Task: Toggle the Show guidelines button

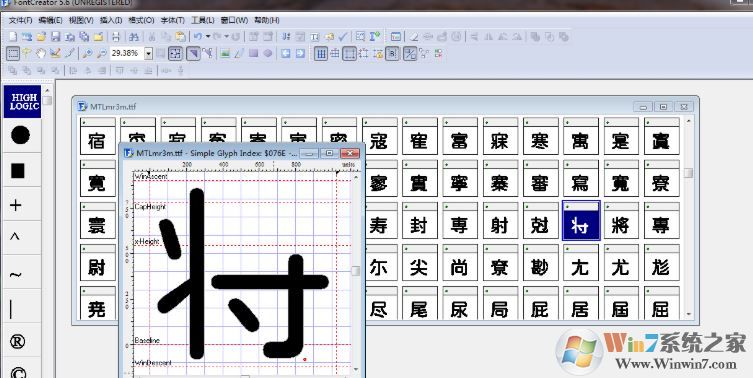Action: [335, 53]
